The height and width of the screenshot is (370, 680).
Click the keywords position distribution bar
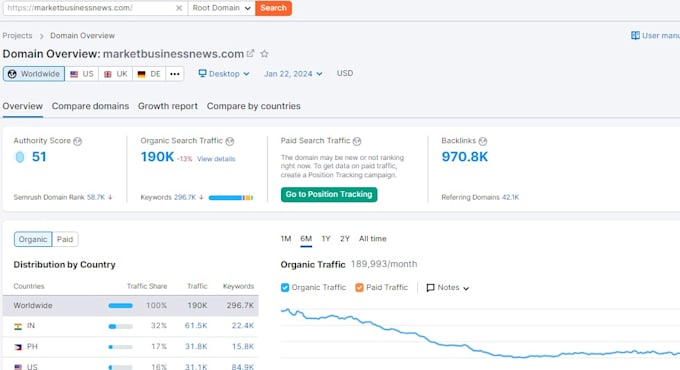coord(231,198)
